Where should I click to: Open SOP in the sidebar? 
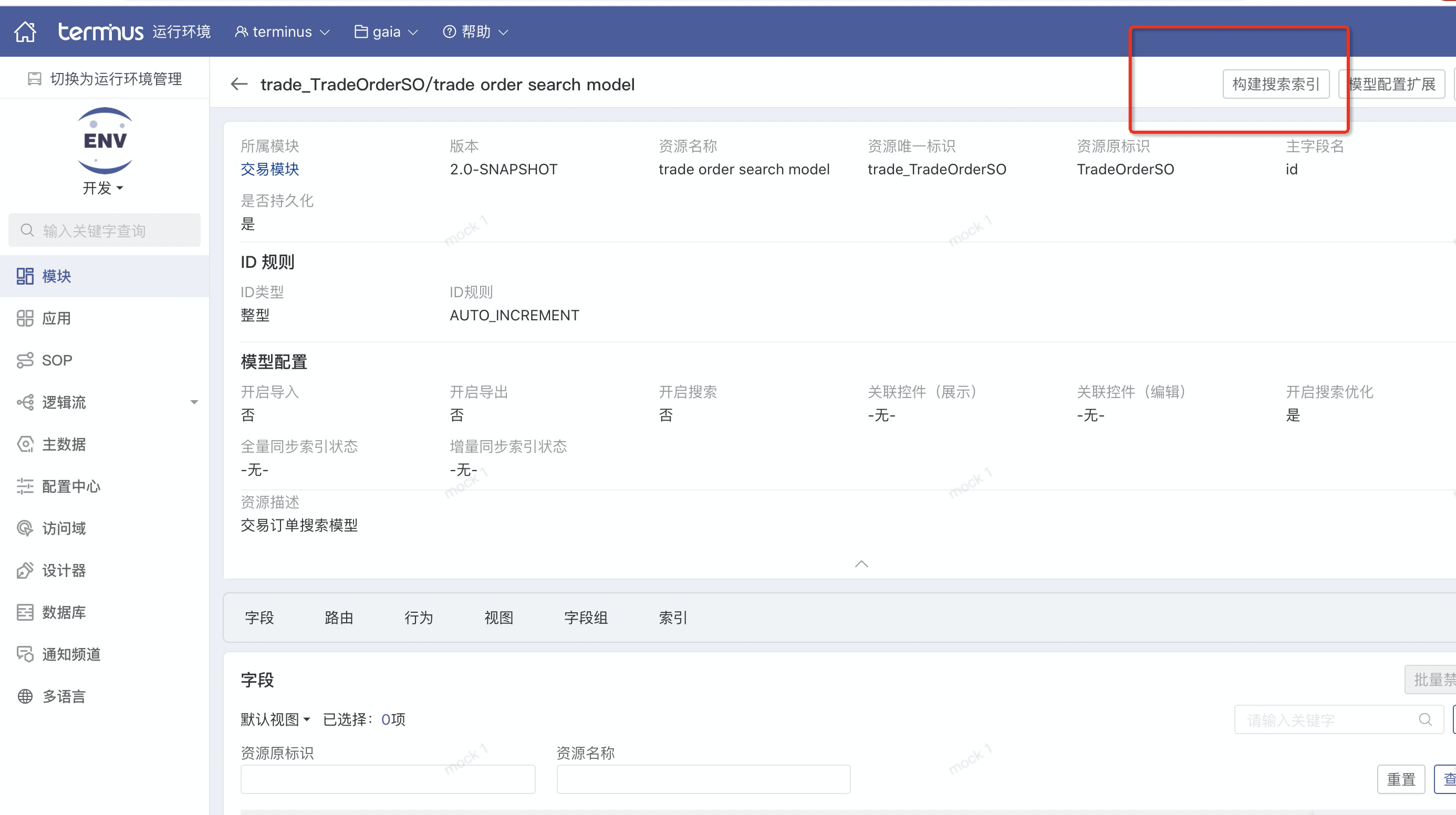point(105,360)
